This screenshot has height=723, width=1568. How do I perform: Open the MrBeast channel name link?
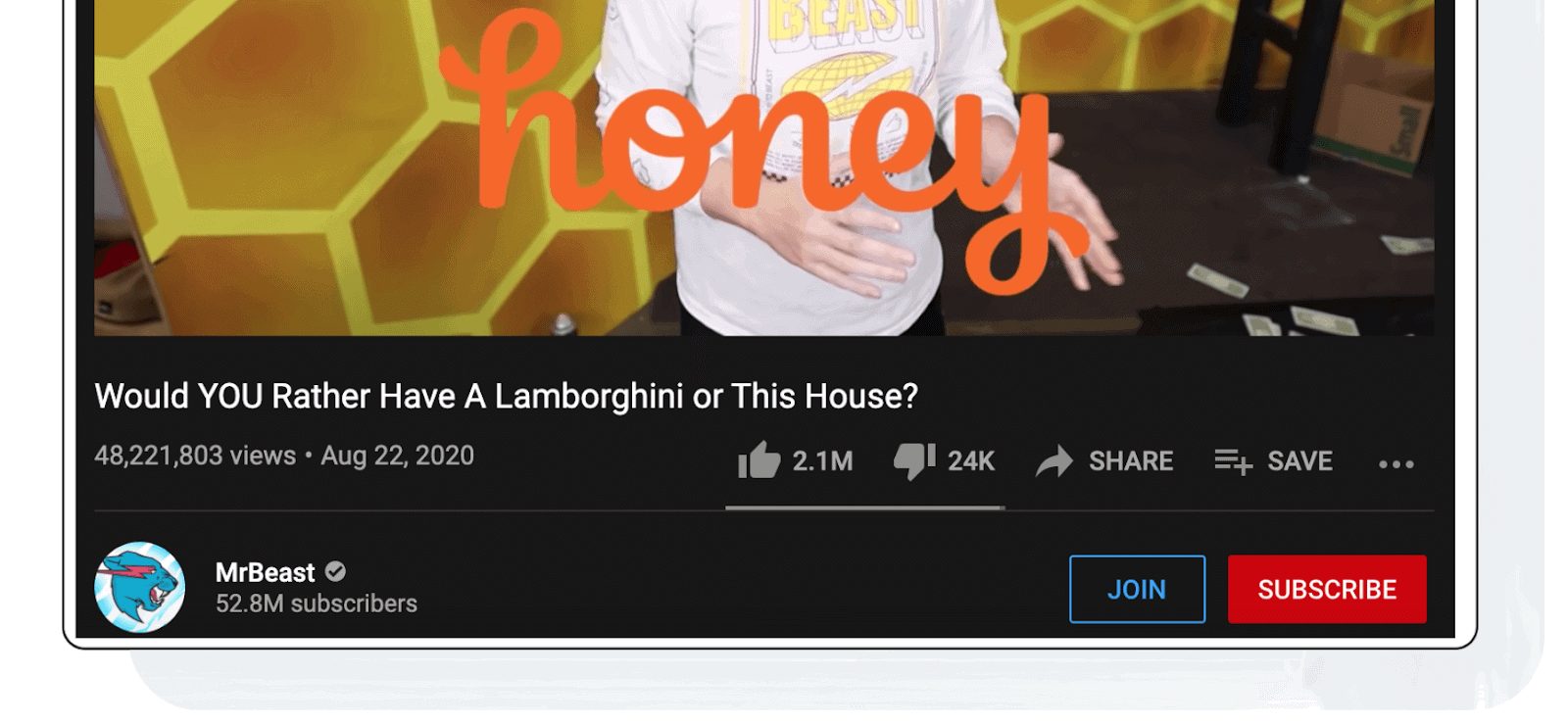coord(265,572)
